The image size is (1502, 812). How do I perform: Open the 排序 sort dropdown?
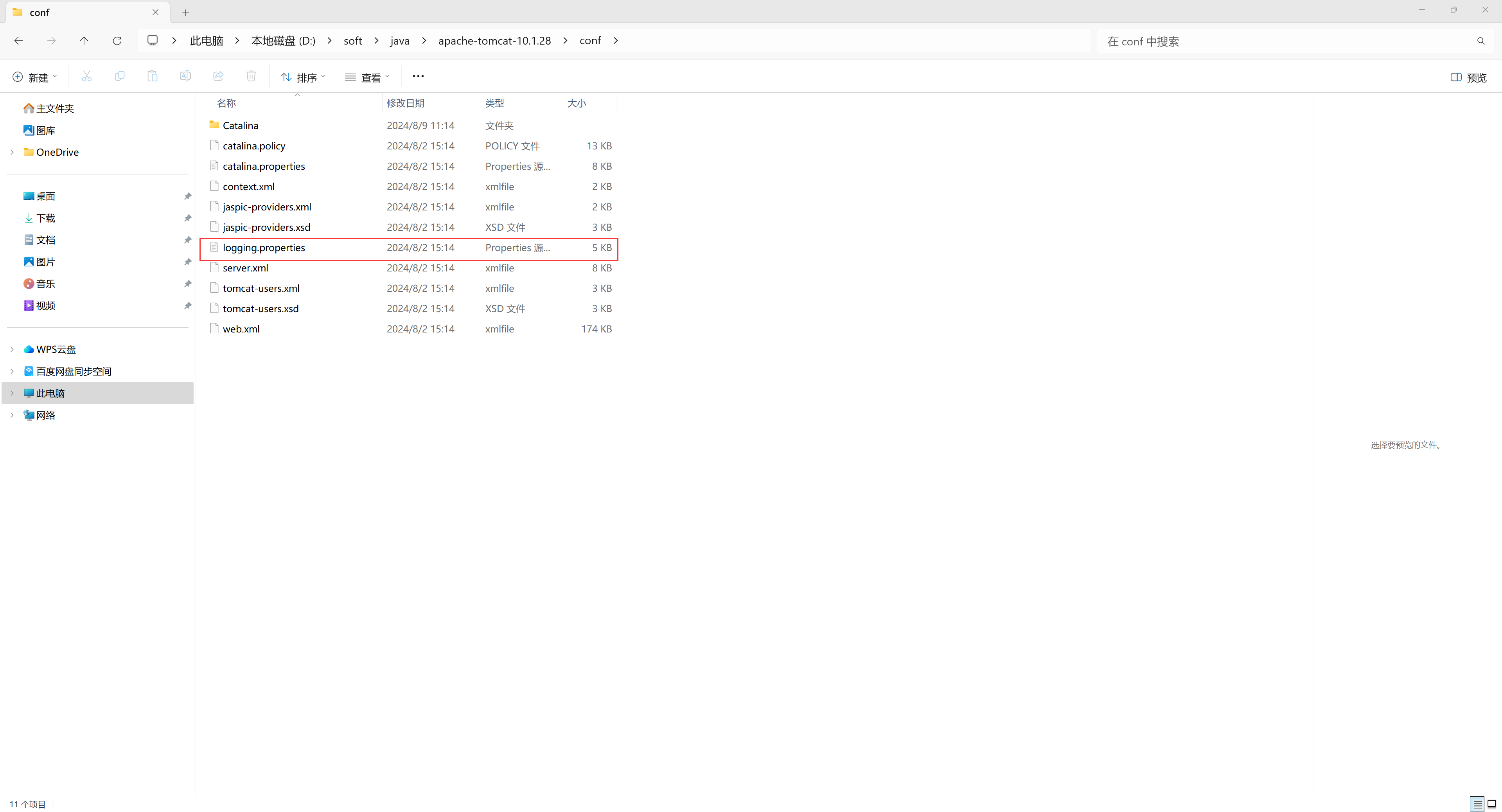pyautogui.click(x=303, y=77)
